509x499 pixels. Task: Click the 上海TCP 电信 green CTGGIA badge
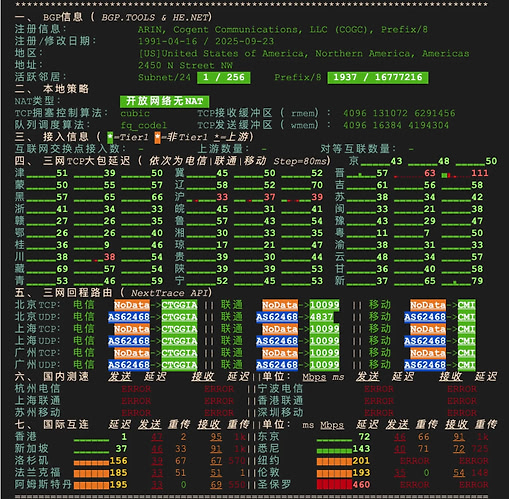179,329
